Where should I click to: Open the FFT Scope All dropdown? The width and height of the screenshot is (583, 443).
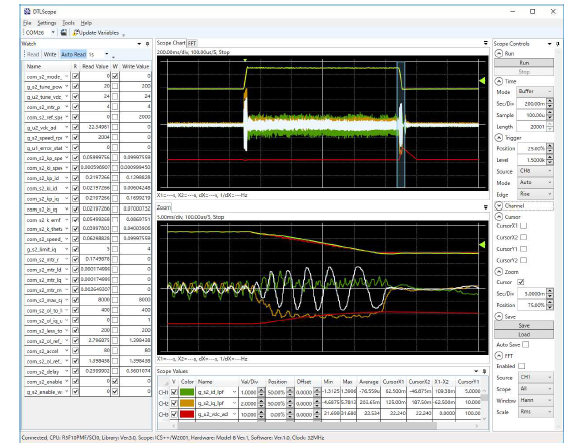tap(536, 389)
